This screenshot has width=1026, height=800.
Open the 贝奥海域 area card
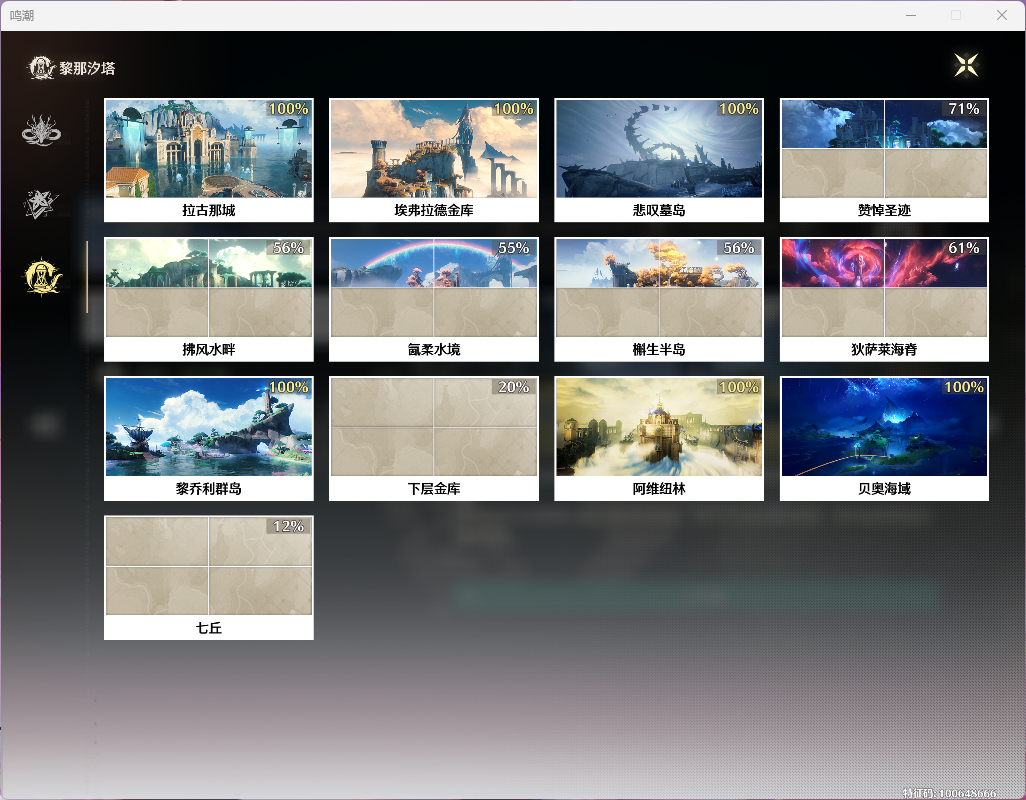(884, 439)
